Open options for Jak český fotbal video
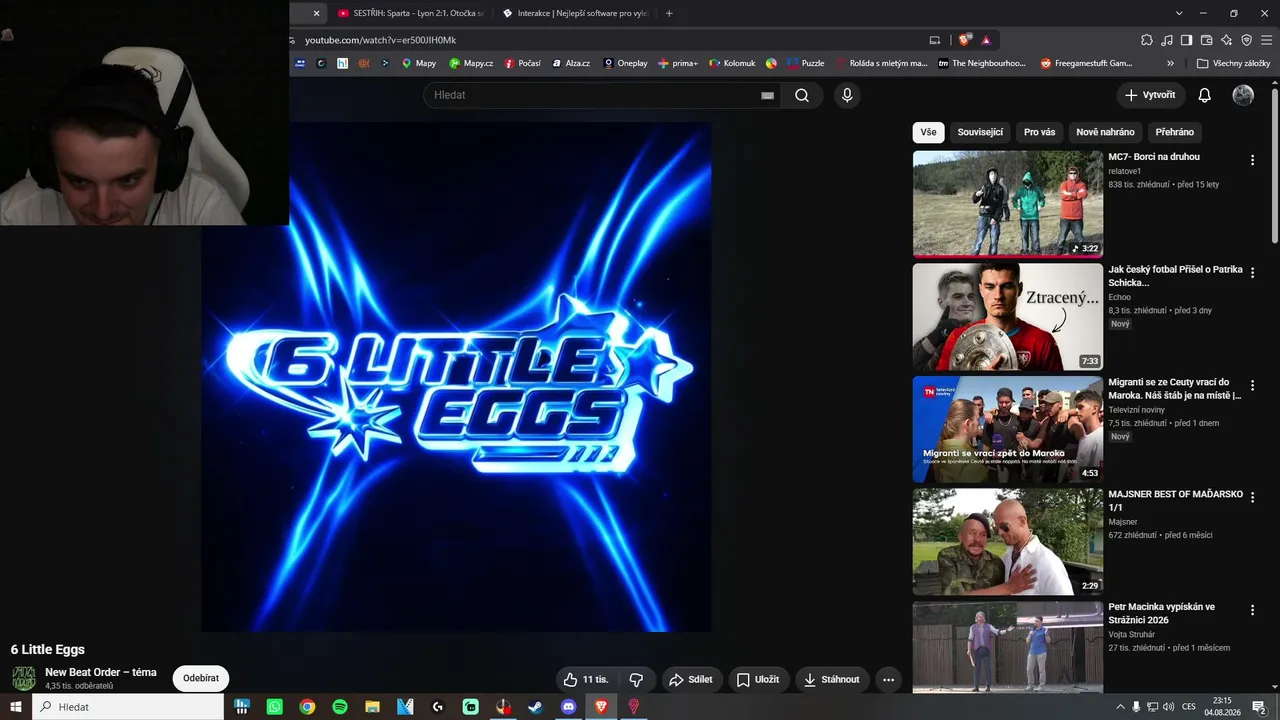 1252,273
